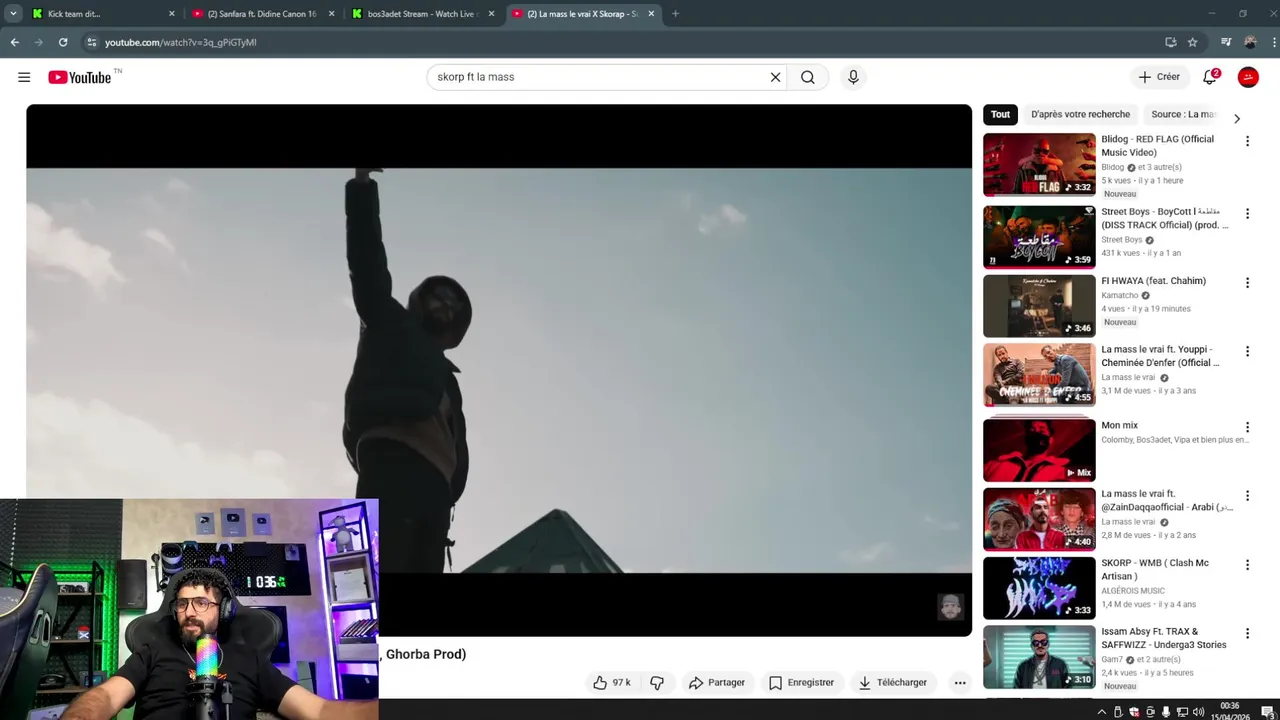Image resolution: width=1280 pixels, height=720 pixels.
Task: Open options for SKORP - WMB video
Action: point(1247,565)
